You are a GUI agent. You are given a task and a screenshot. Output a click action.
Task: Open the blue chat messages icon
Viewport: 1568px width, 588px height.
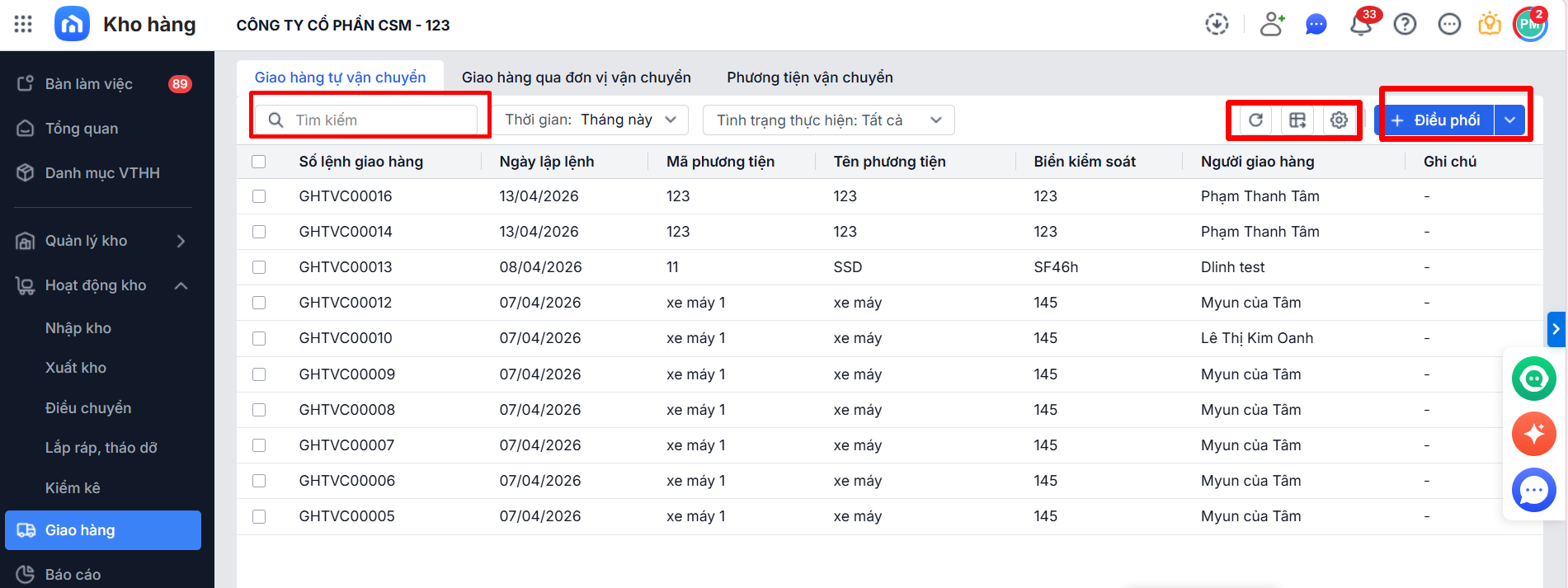click(1316, 25)
